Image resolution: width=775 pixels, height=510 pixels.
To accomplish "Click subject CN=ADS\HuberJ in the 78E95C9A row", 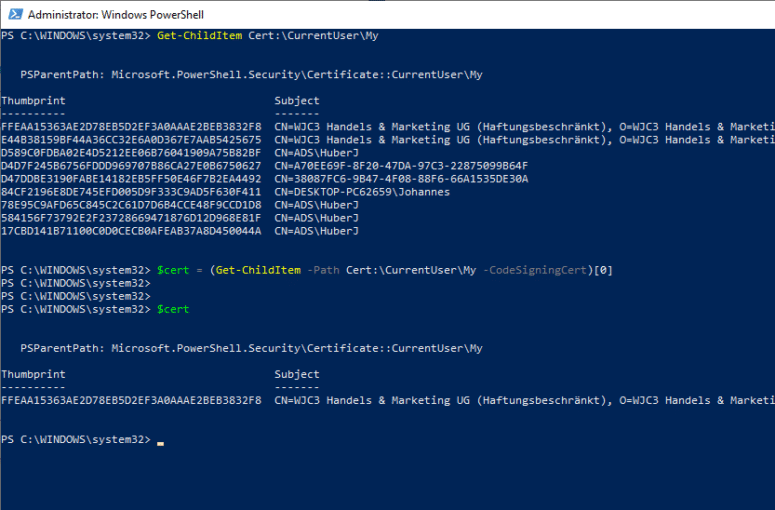I will pos(317,205).
